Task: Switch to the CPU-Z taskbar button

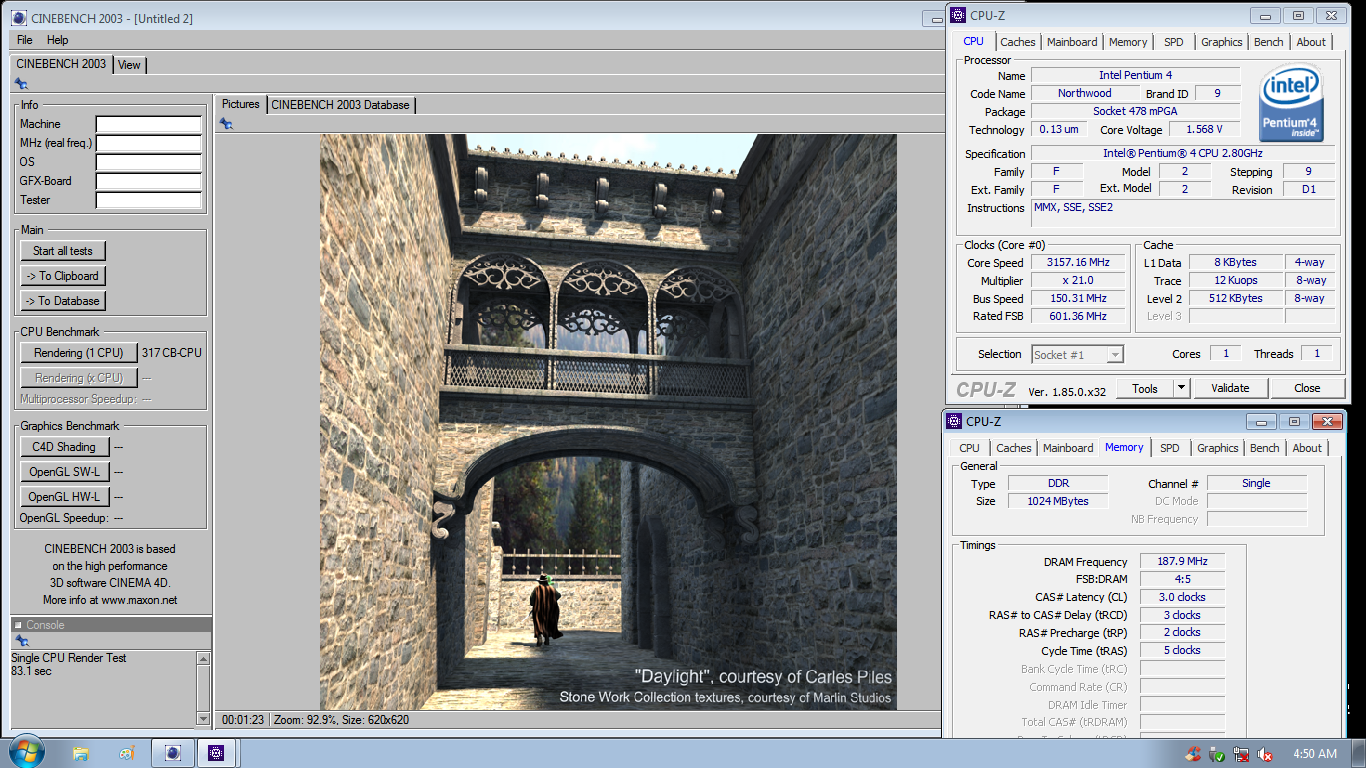Action: tap(216, 753)
